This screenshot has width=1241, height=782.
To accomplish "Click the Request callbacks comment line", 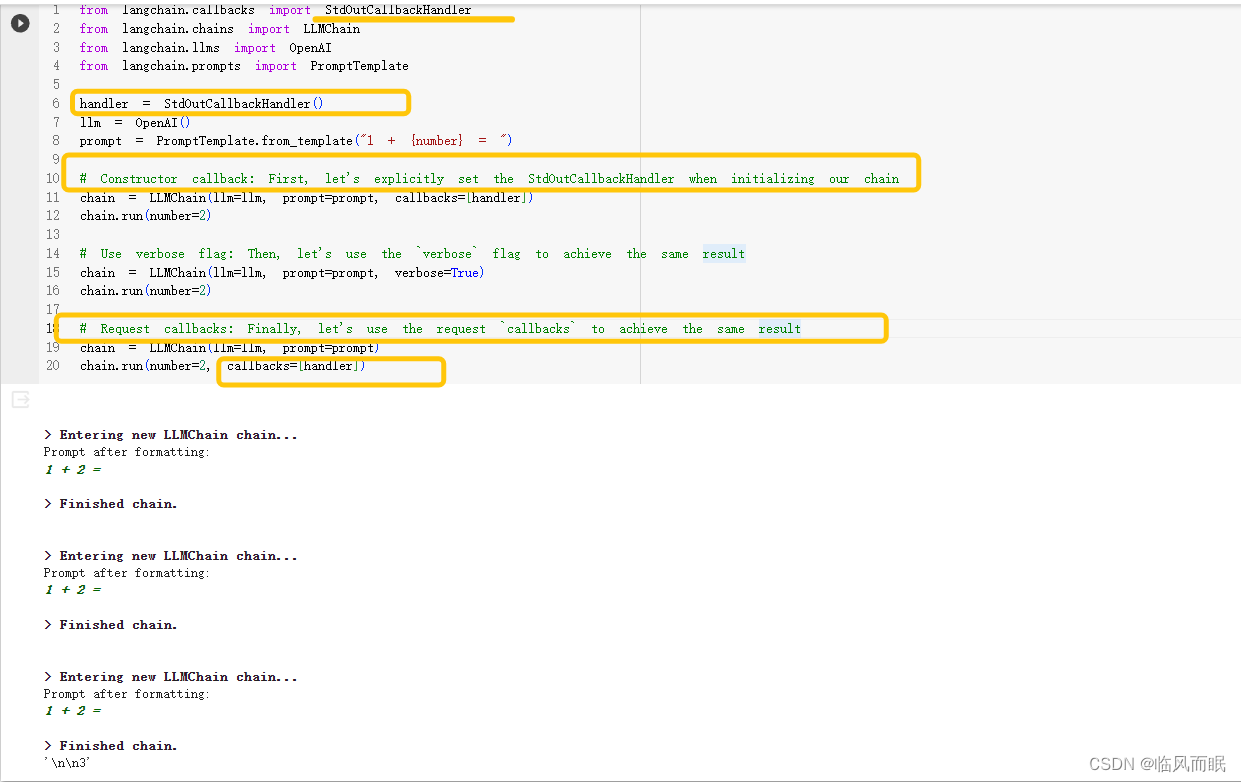I will tap(440, 329).
